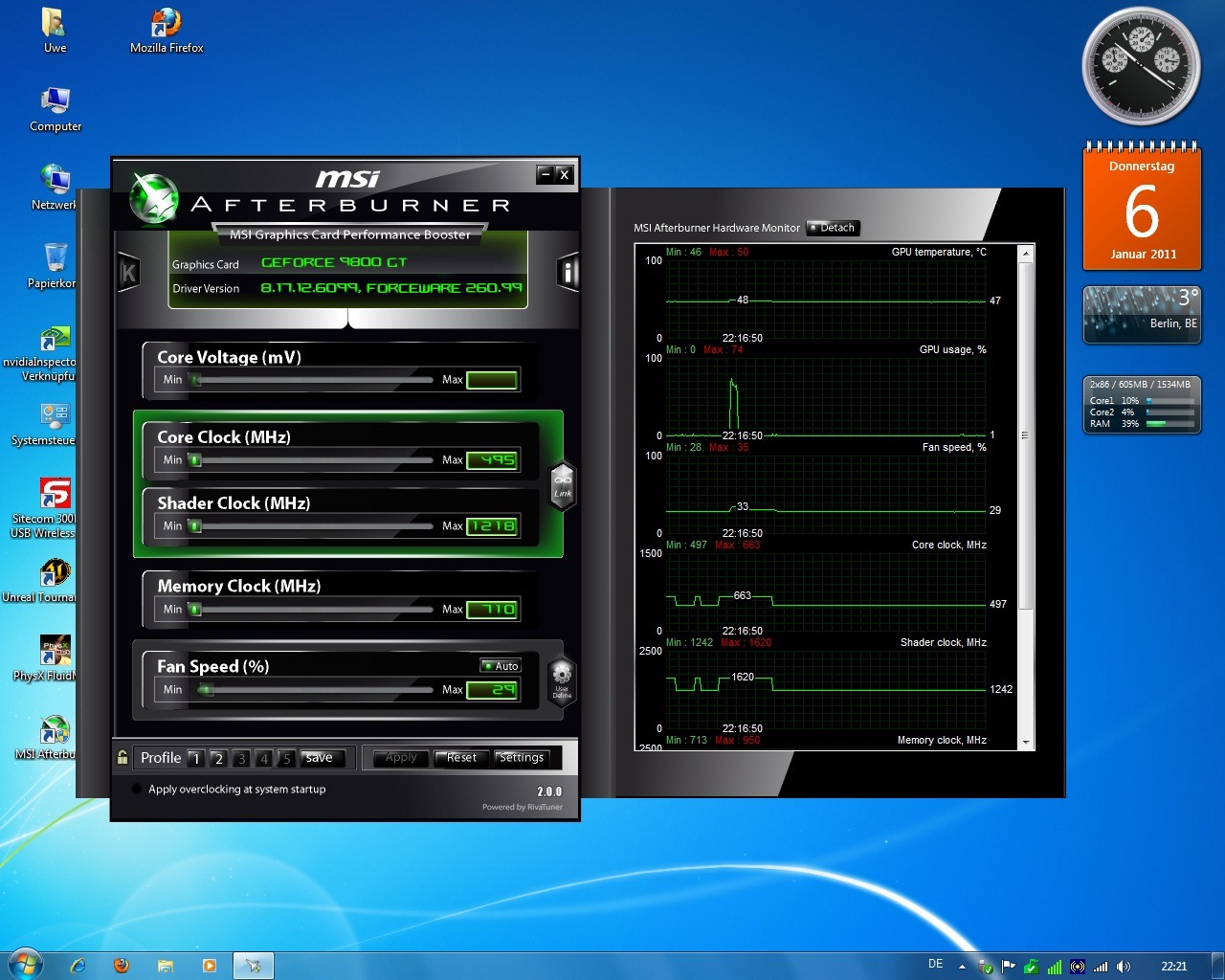The image size is (1225, 980).
Task: Show hidden system tray icons
Action: 962,967
